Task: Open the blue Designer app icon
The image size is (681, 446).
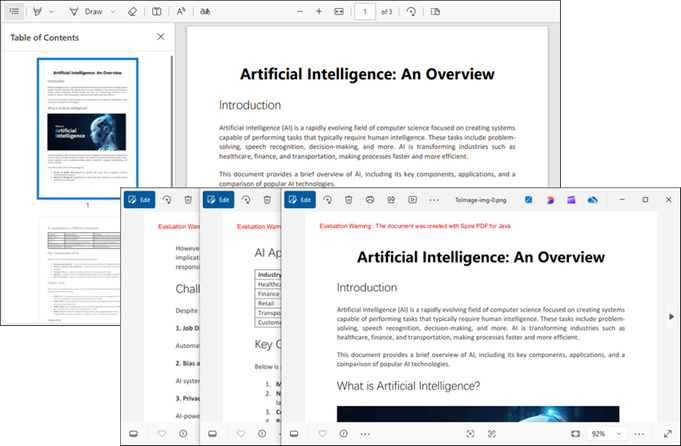Action: pos(529,200)
